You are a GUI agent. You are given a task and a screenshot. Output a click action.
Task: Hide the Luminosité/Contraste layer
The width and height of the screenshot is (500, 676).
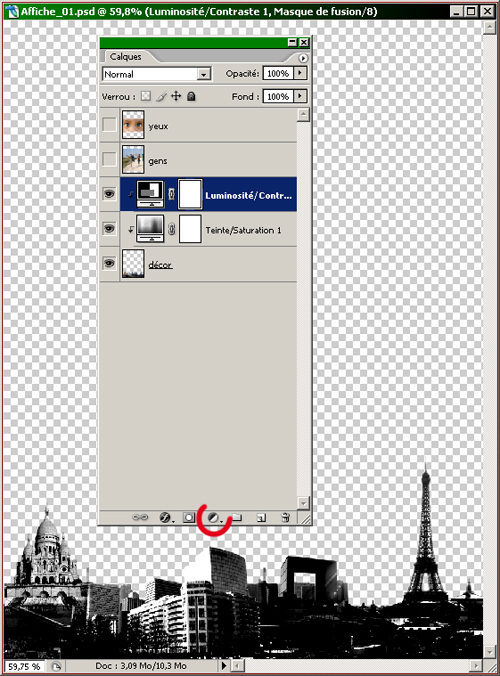[x=109, y=194]
